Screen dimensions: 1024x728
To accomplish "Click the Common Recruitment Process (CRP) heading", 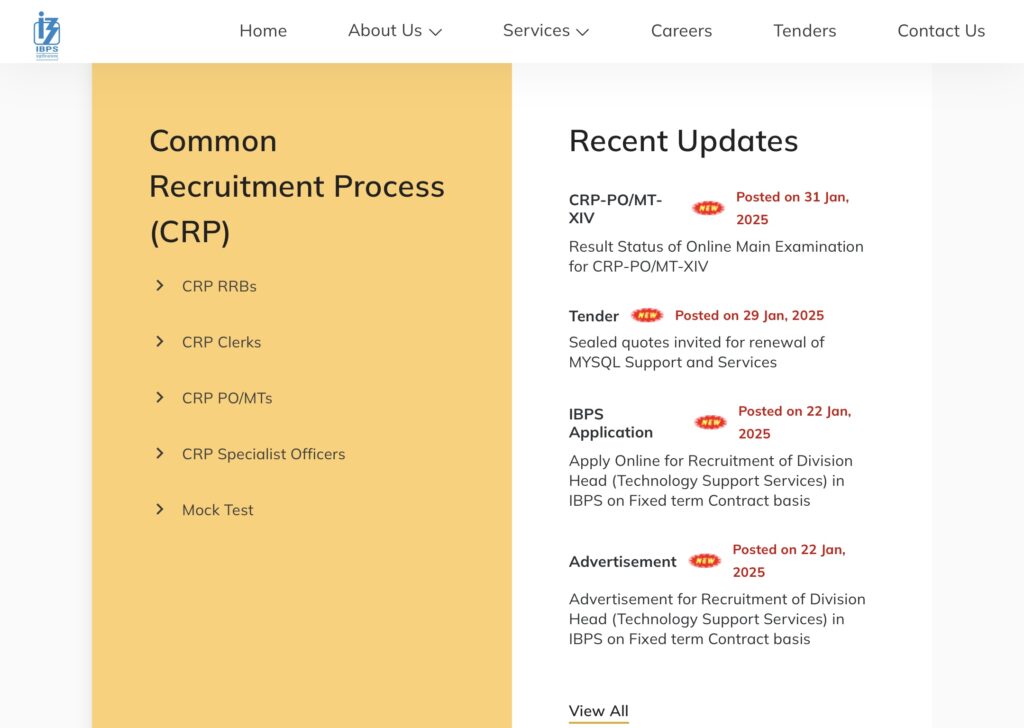I will 296,186.
